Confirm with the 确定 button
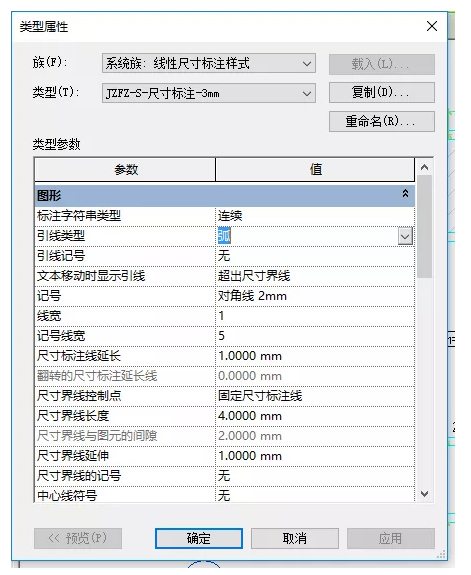 (198, 538)
